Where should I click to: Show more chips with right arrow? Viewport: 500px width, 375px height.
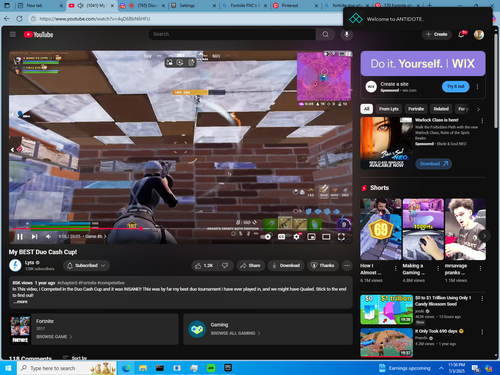pyautogui.click(x=478, y=109)
